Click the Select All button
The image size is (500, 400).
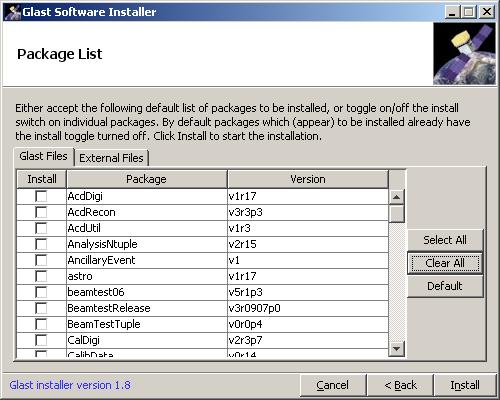click(445, 240)
